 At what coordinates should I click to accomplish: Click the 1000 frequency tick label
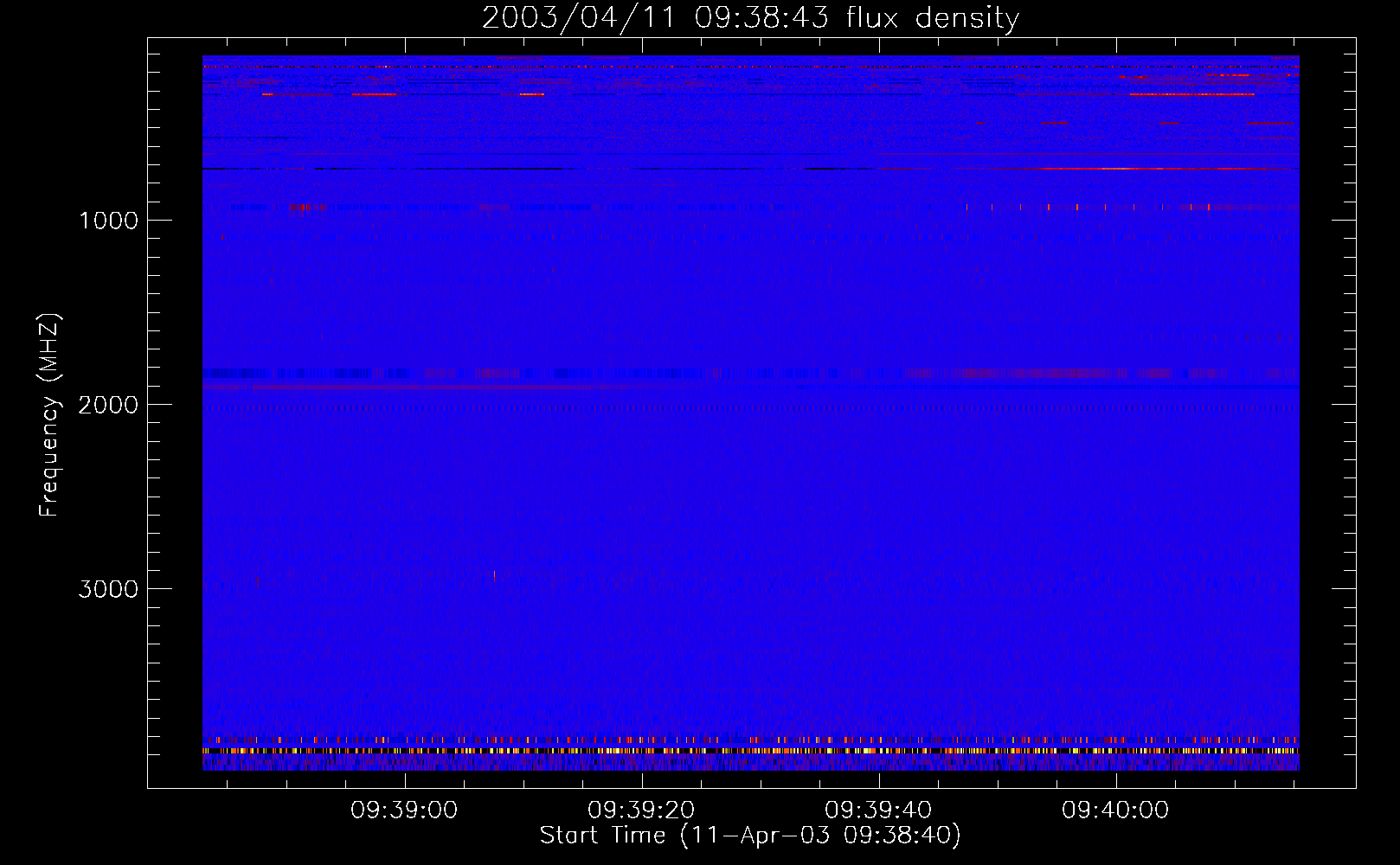108,221
